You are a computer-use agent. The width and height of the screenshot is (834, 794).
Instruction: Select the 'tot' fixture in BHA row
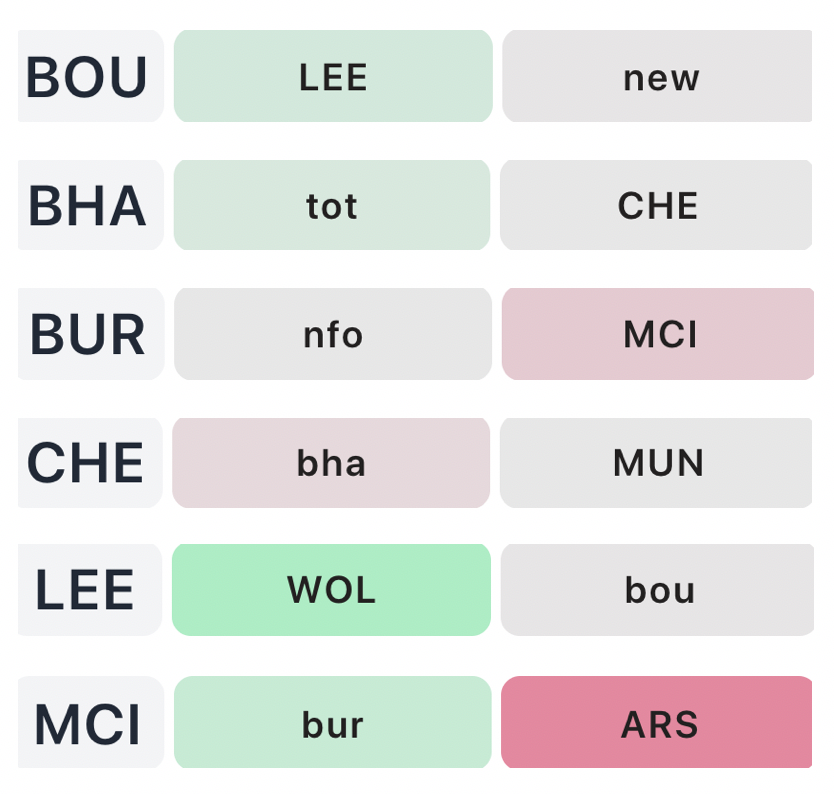[332, 206]
